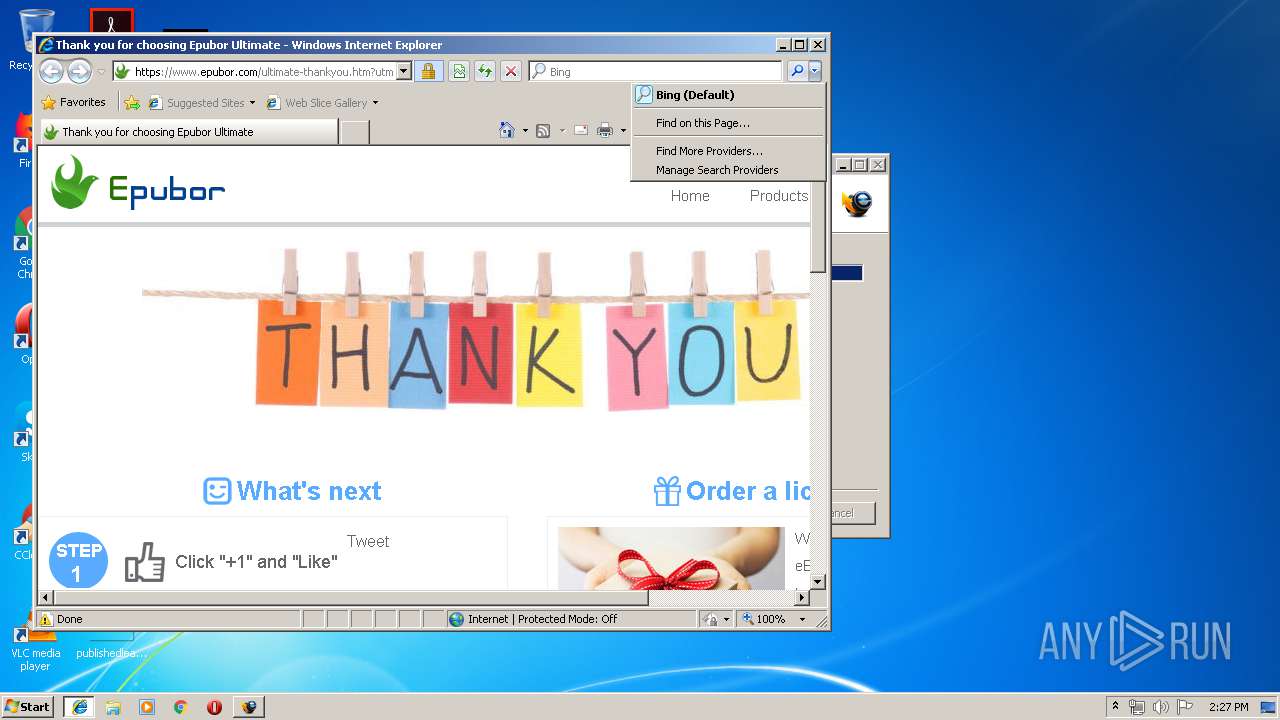
Task: Launch Chrome from the taskbar
Action: pos(181,707)
